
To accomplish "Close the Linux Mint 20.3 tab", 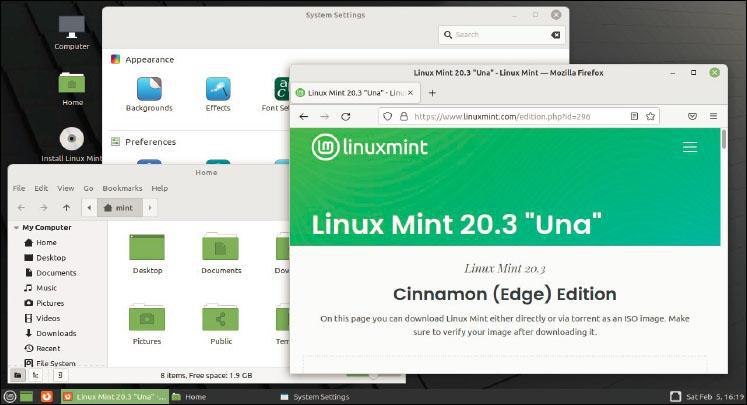I will (x=411, y=93).
